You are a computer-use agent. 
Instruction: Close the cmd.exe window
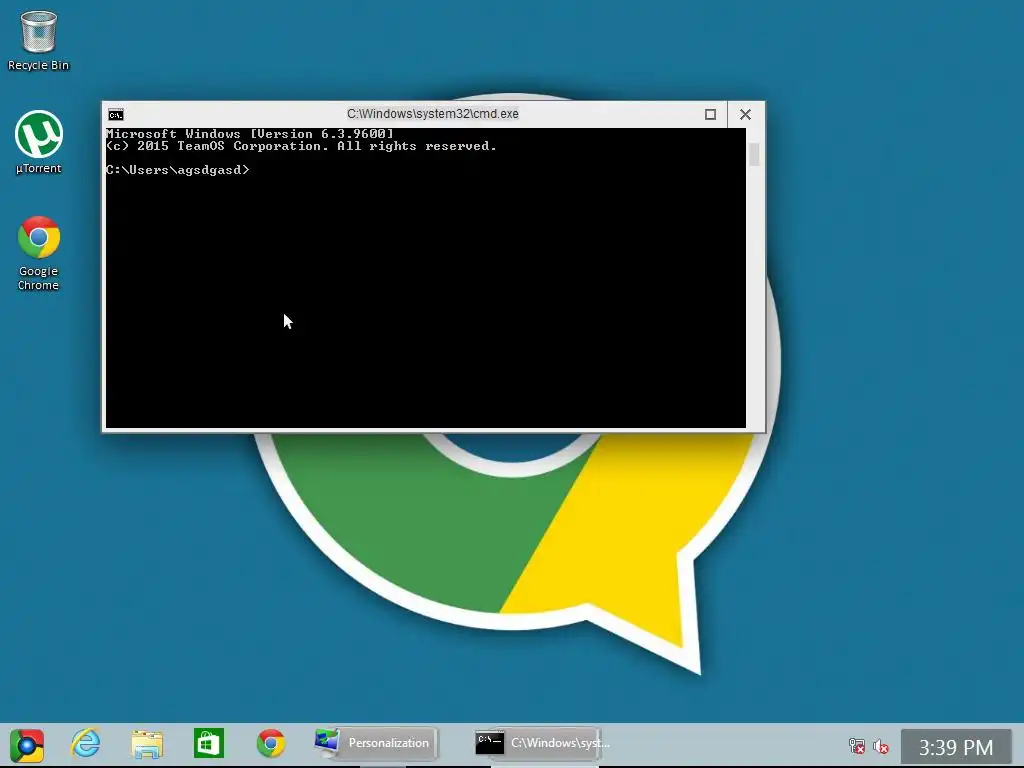point(745,114)
